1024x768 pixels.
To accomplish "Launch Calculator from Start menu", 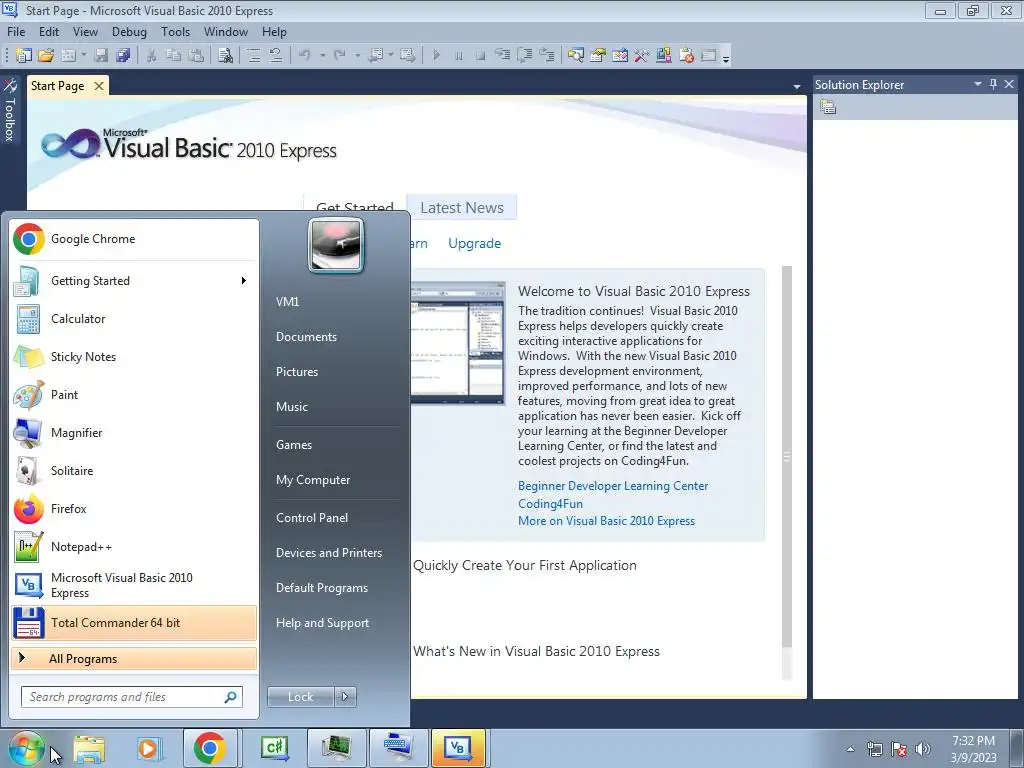I will (134, 319).
